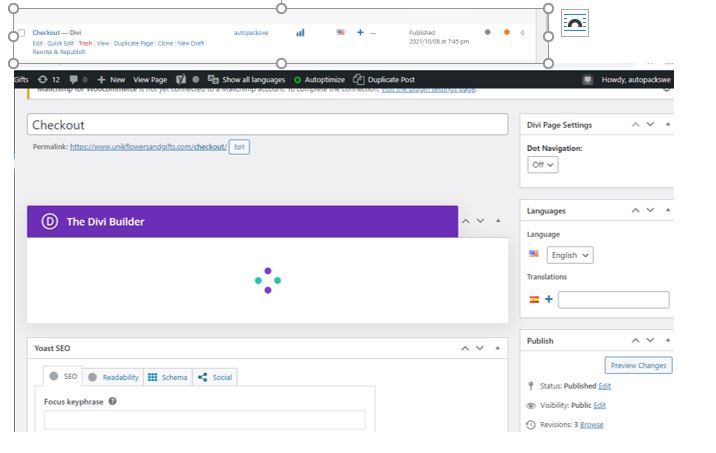Click Edit next to Status: Published

[x=605, y=386]
